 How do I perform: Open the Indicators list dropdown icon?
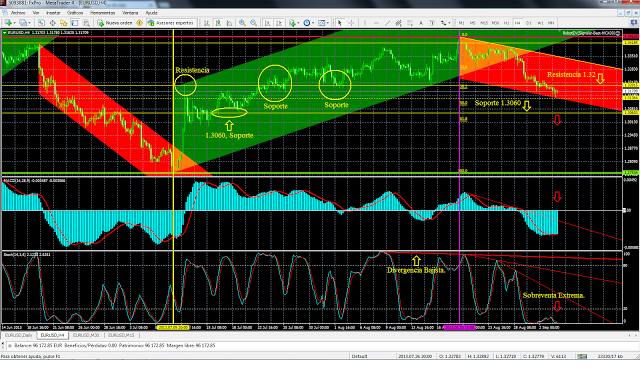[x=293, y=23]
